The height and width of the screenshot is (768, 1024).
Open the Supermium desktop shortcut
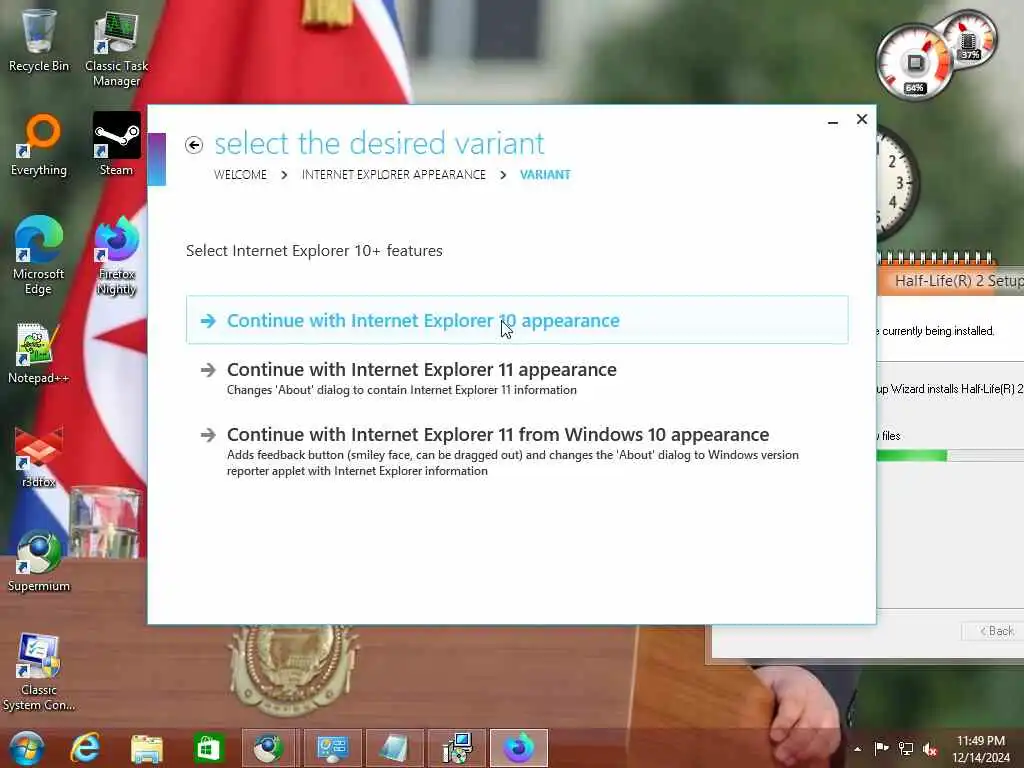click(x=39, y=562)
